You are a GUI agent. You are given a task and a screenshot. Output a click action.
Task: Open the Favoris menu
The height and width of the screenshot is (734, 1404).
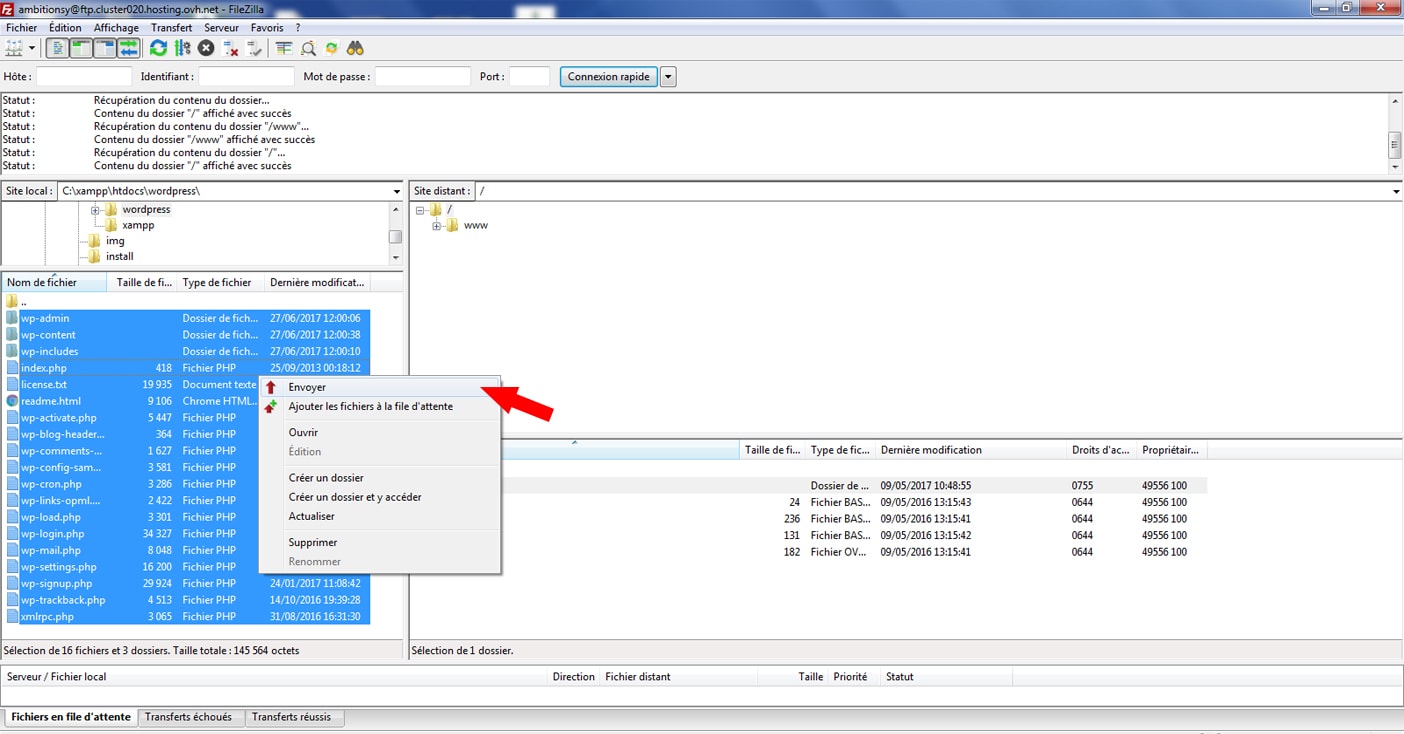pyautogui.click(x=267, y=28)
